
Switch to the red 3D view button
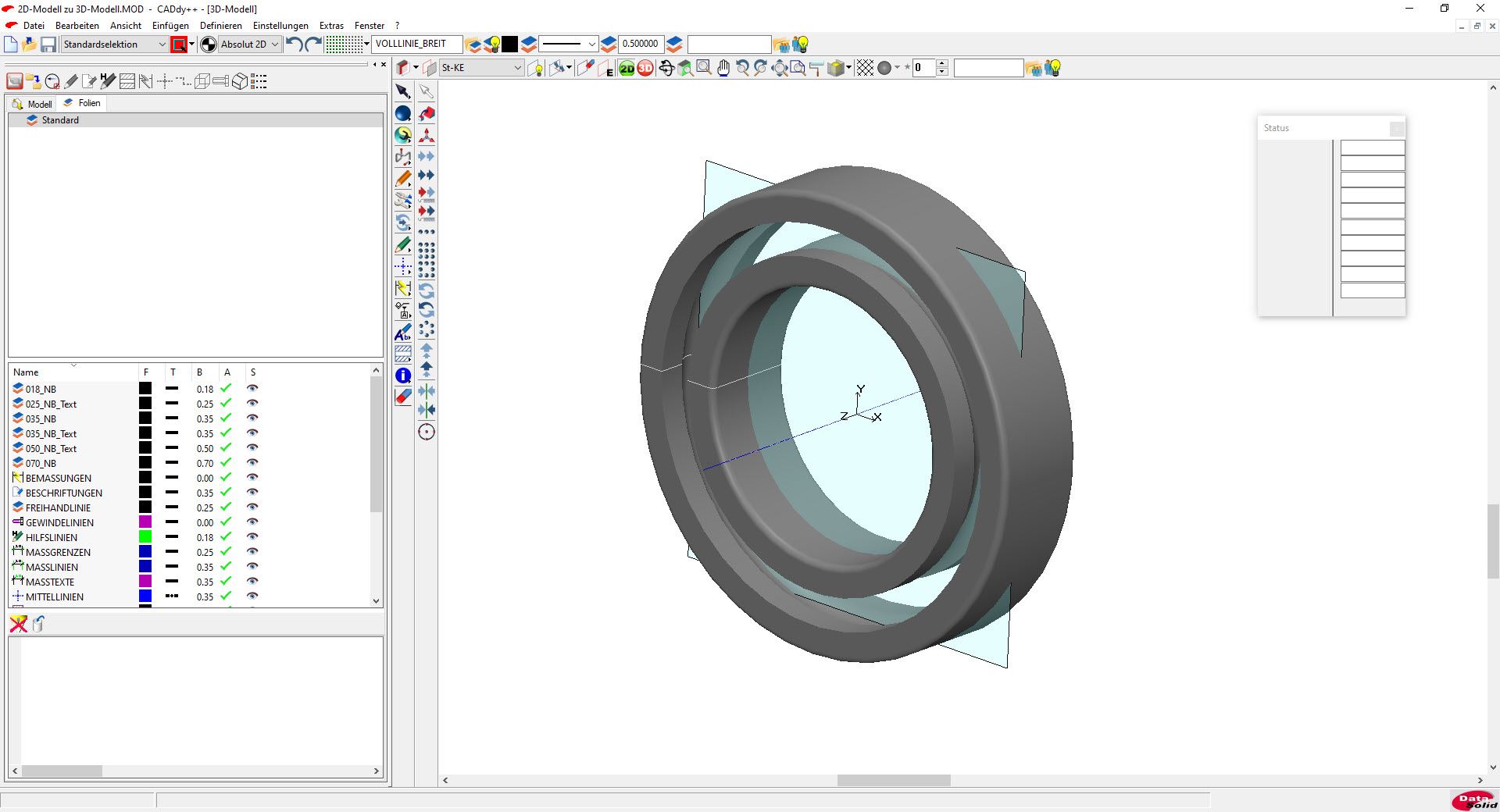(645, 69)
